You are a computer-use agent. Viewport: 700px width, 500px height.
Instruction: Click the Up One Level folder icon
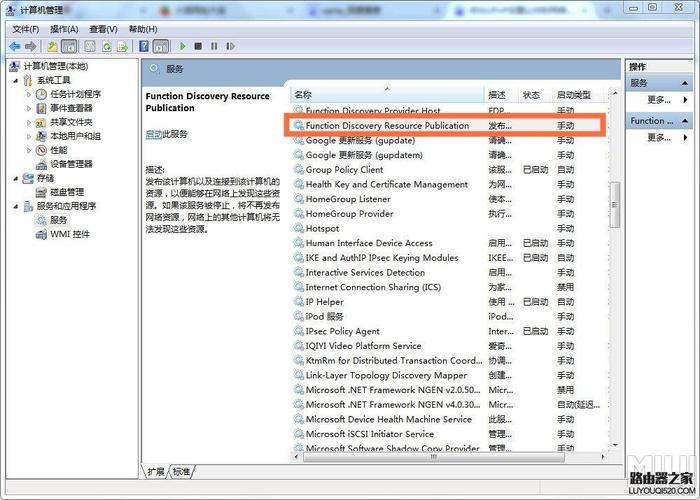(x=52, y=46)
